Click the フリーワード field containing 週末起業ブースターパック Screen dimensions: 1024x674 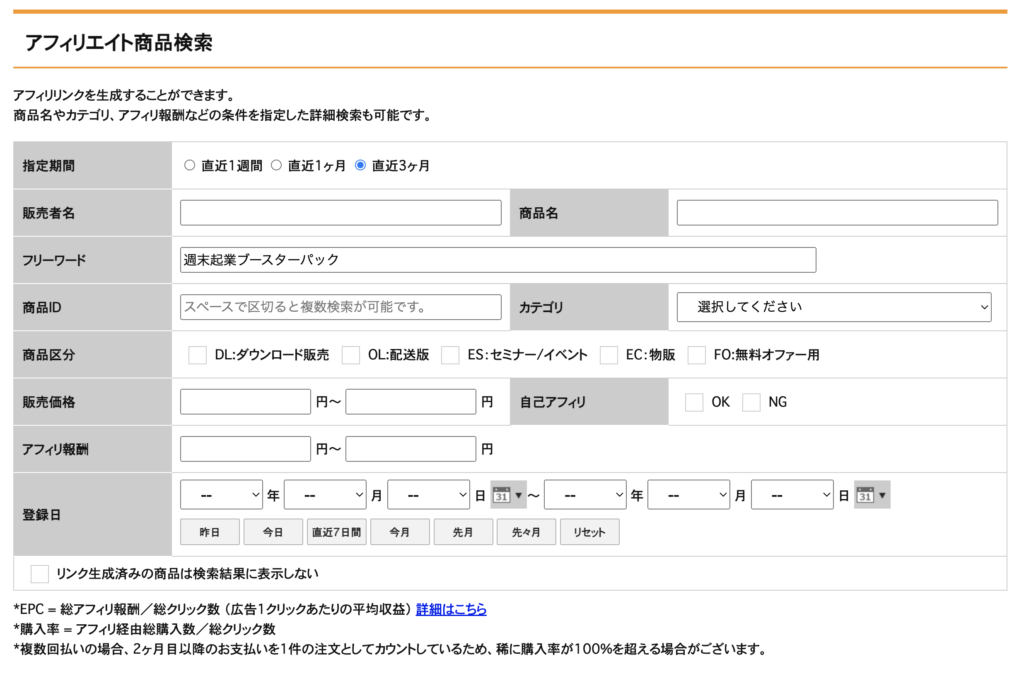pos(498,260)
